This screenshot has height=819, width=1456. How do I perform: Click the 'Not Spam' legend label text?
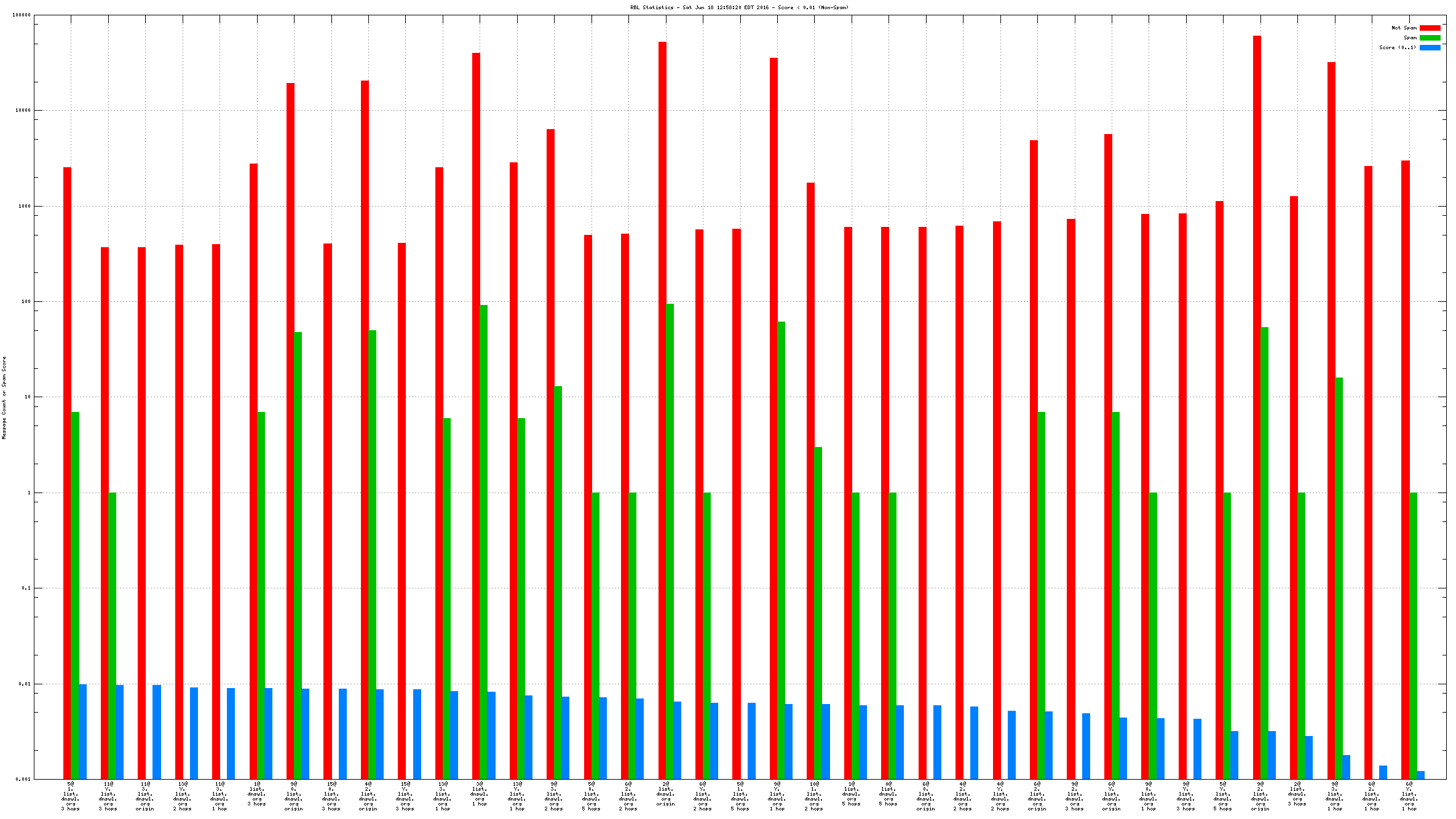pyautogui.click(x=1404, y=28)
